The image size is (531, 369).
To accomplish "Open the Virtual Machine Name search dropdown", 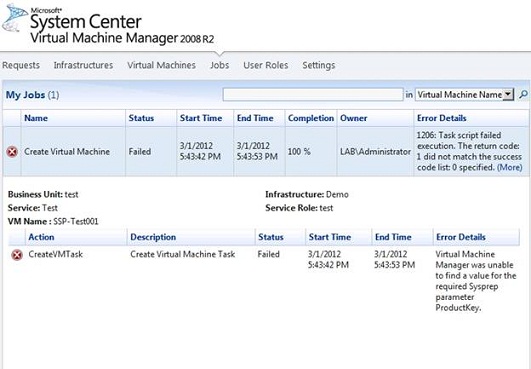I will (464, 95).
